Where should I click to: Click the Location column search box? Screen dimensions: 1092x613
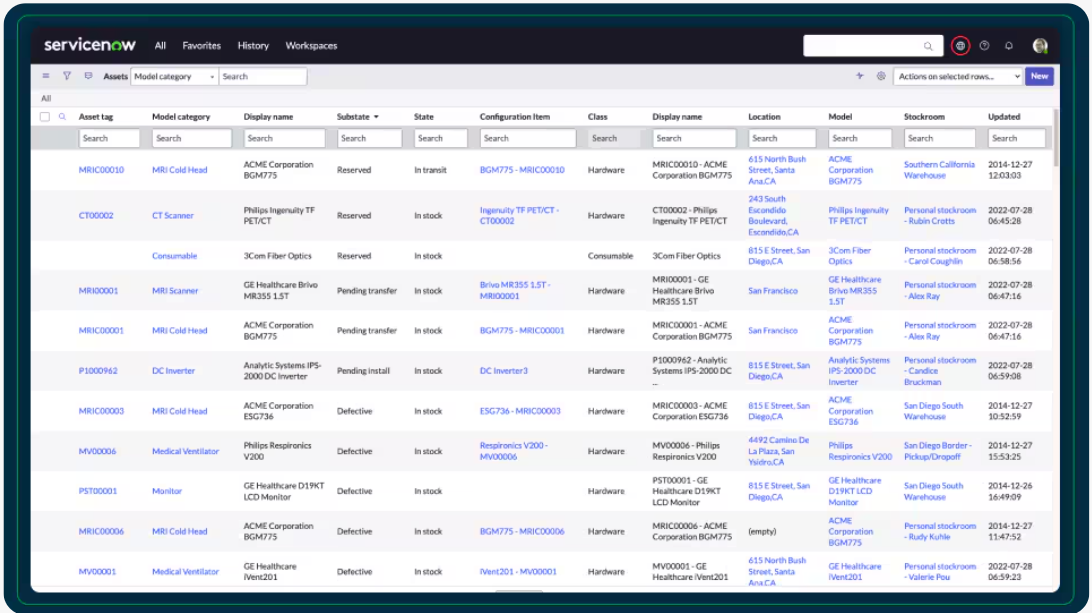tap(781, 139)
